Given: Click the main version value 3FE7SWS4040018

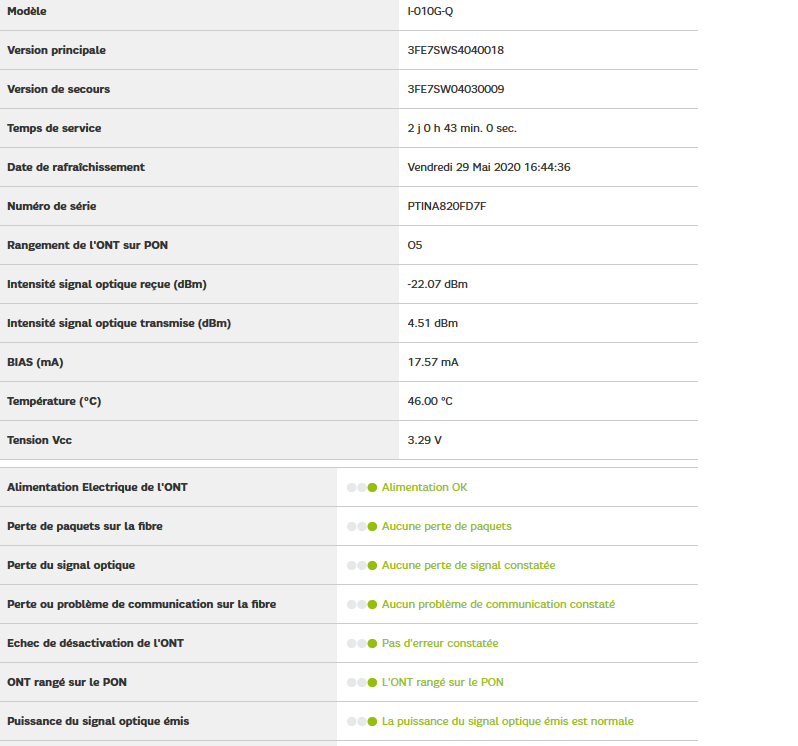Looking at the screenshot, I should click(x=456, y=50).
